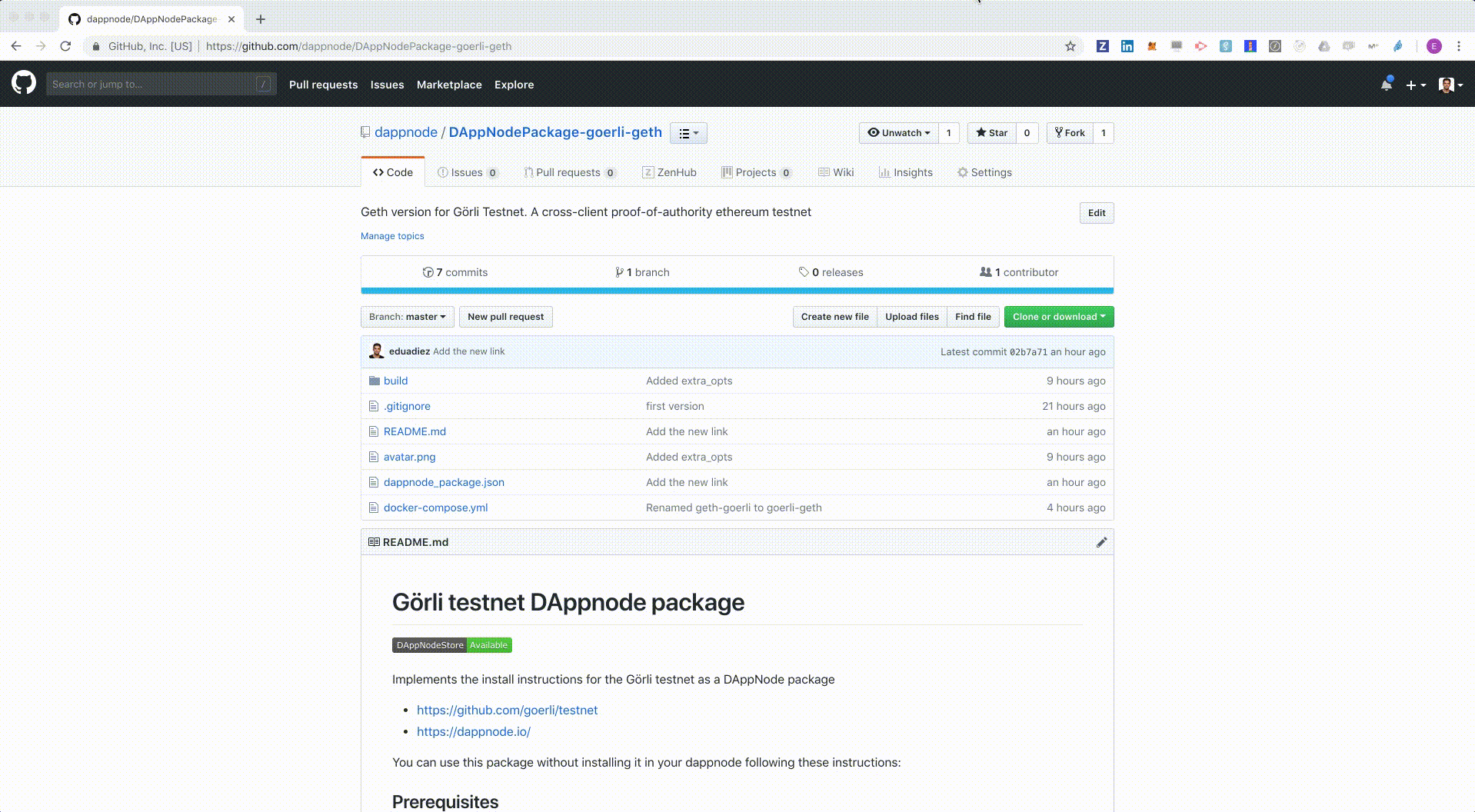Open the ZenHub tab
Viewport: 1475px width, 812px height.
point(669,172)
